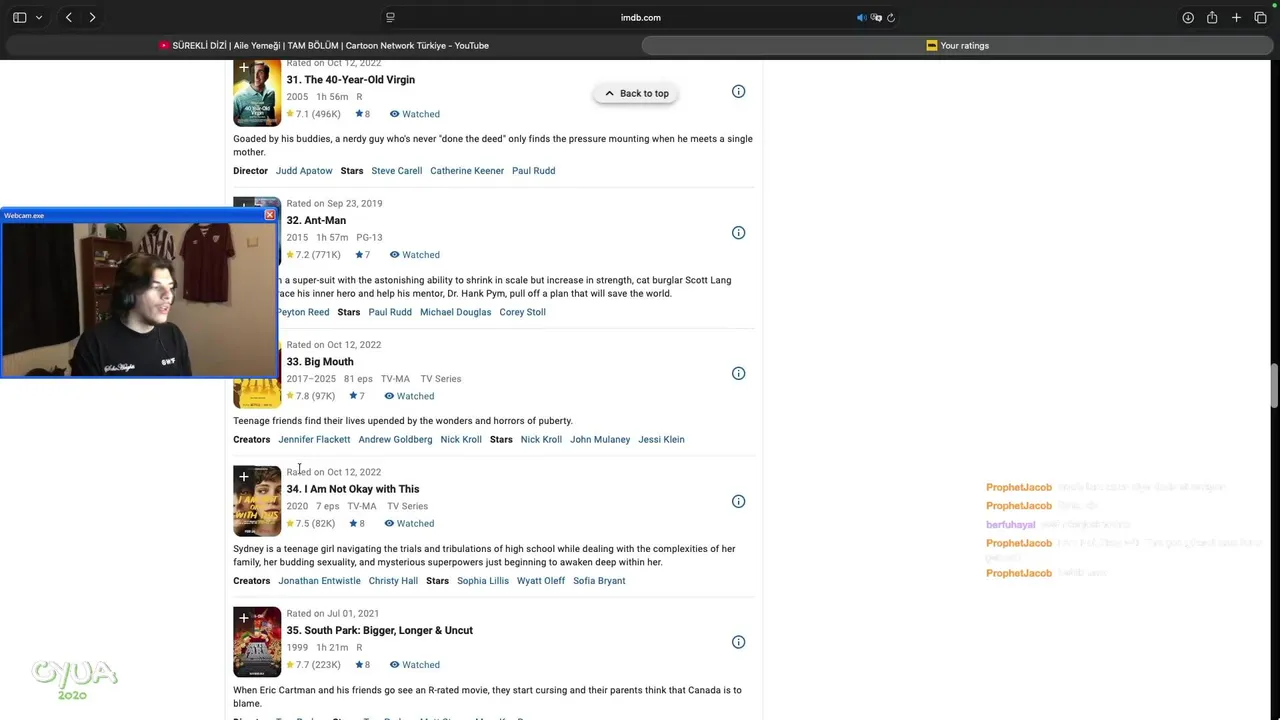Open the page reader menu icon
The image size is (1280, 720).
tap(390, 17)
